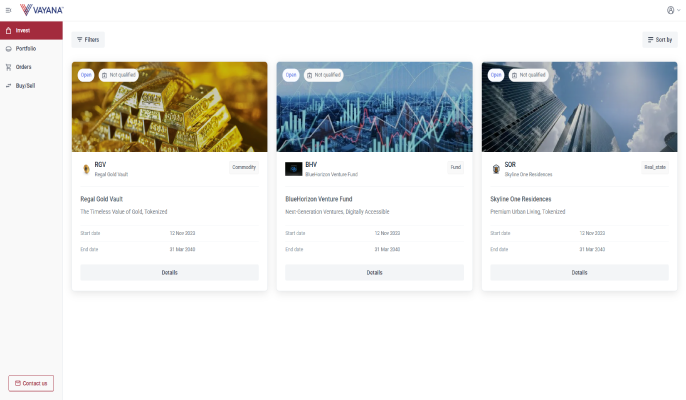Click the Vayana logo
This screenshot has height=400, width=686.
(x=42, y=10)
